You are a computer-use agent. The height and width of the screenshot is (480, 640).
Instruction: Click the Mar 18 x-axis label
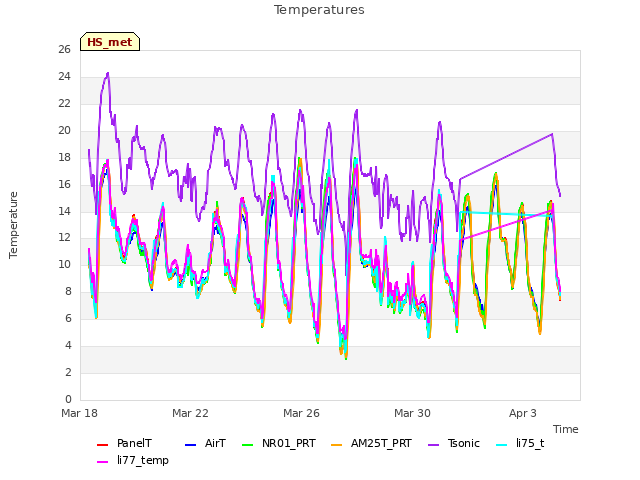79,413
